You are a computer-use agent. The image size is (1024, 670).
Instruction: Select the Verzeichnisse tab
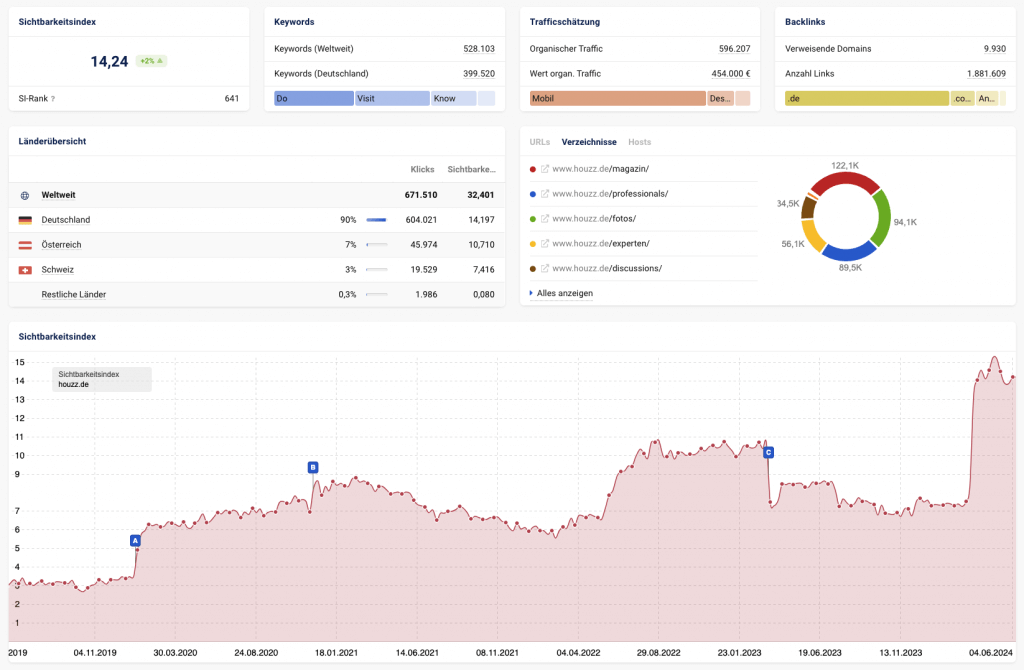coord(589,142)
